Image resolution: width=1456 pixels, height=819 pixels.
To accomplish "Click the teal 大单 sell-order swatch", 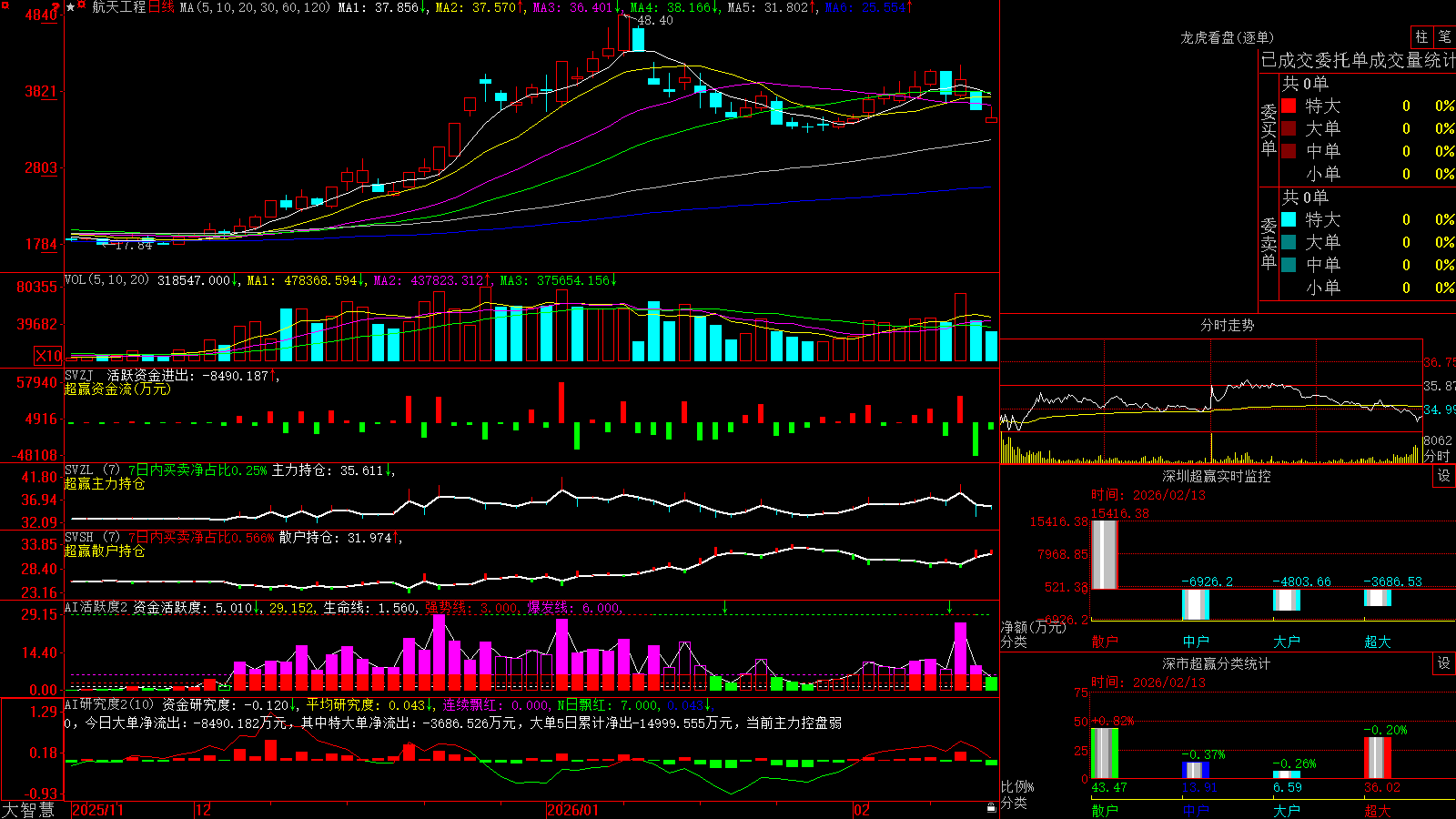I will [x=1289, y=242].
